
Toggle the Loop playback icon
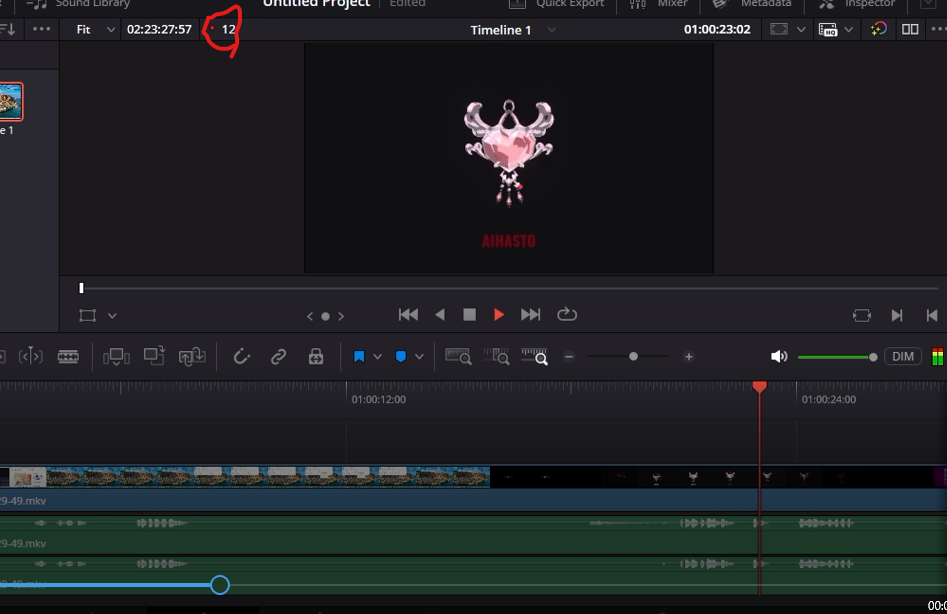point(567,315)
